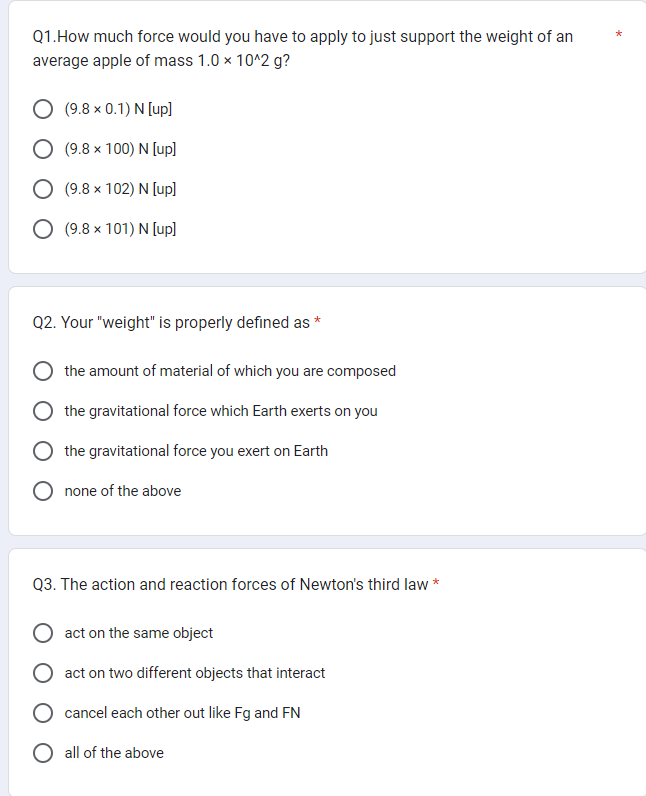
Task: Choose the (9.8 × 100) N [up] answer
Action: click(x=43, y=149)
